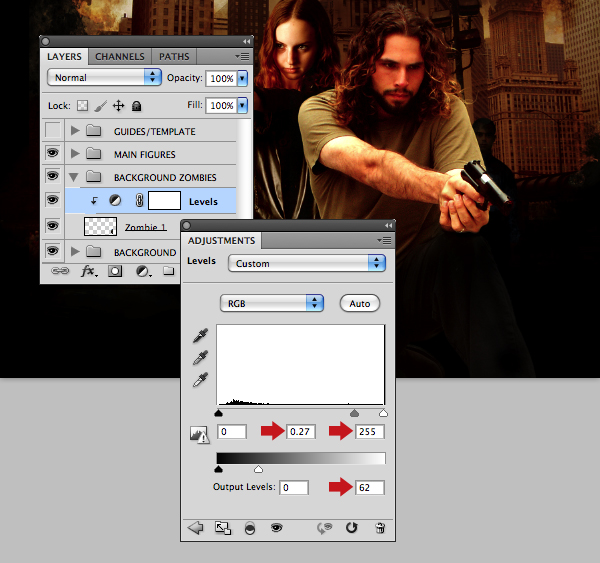Open the Layers panel options menu
600x563 pixels.
click(x=242, y=57)
